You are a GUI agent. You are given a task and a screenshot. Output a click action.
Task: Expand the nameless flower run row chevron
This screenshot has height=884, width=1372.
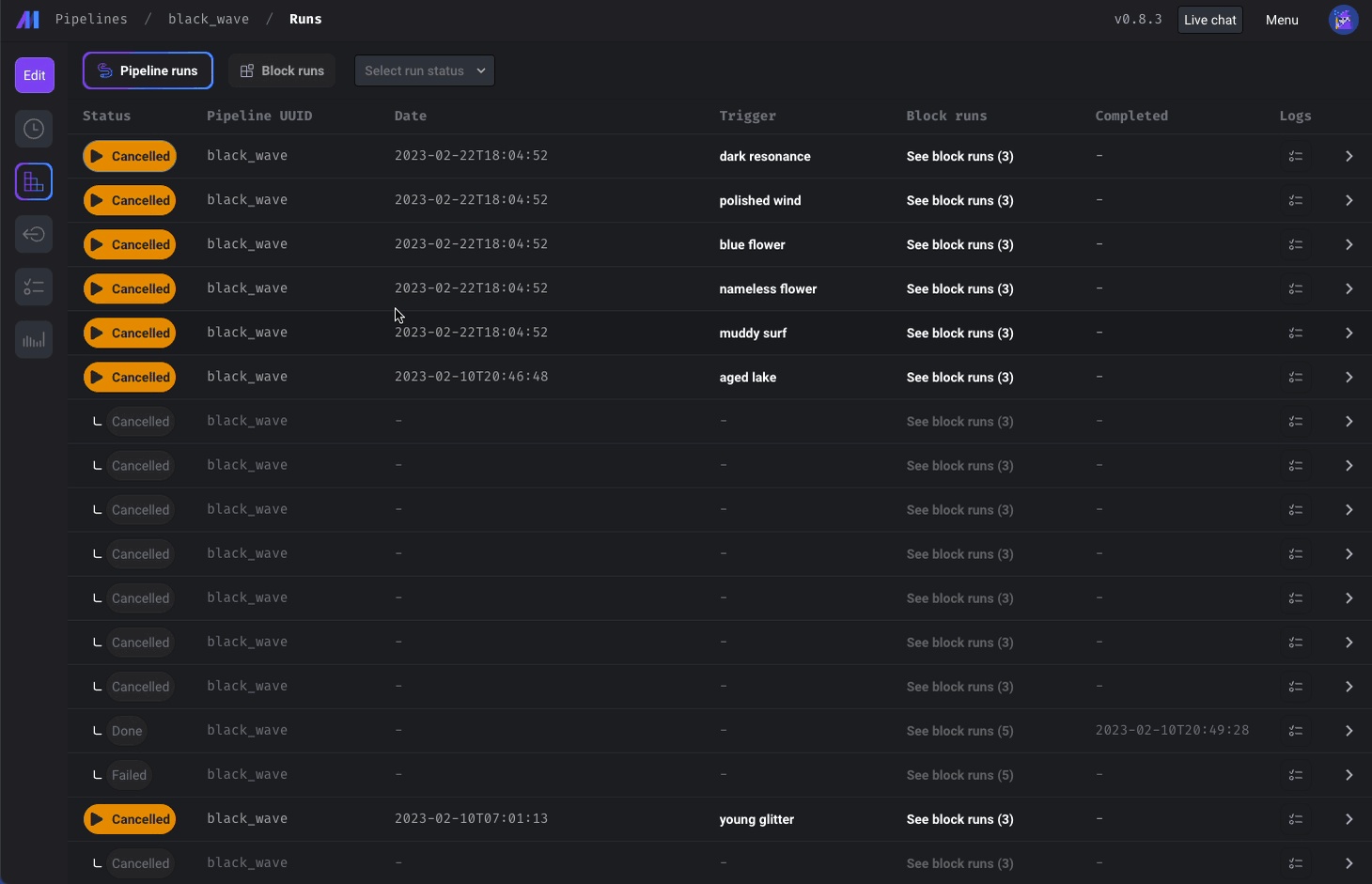(x=1349, y=288)
